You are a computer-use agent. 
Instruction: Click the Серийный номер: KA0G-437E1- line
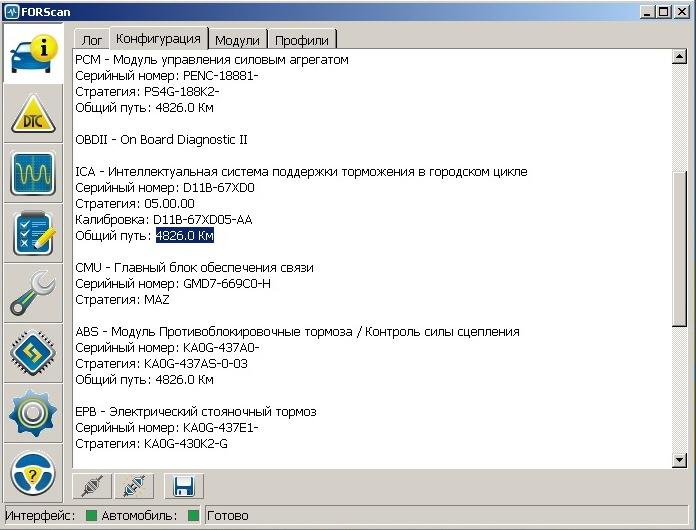coord(167,427)
